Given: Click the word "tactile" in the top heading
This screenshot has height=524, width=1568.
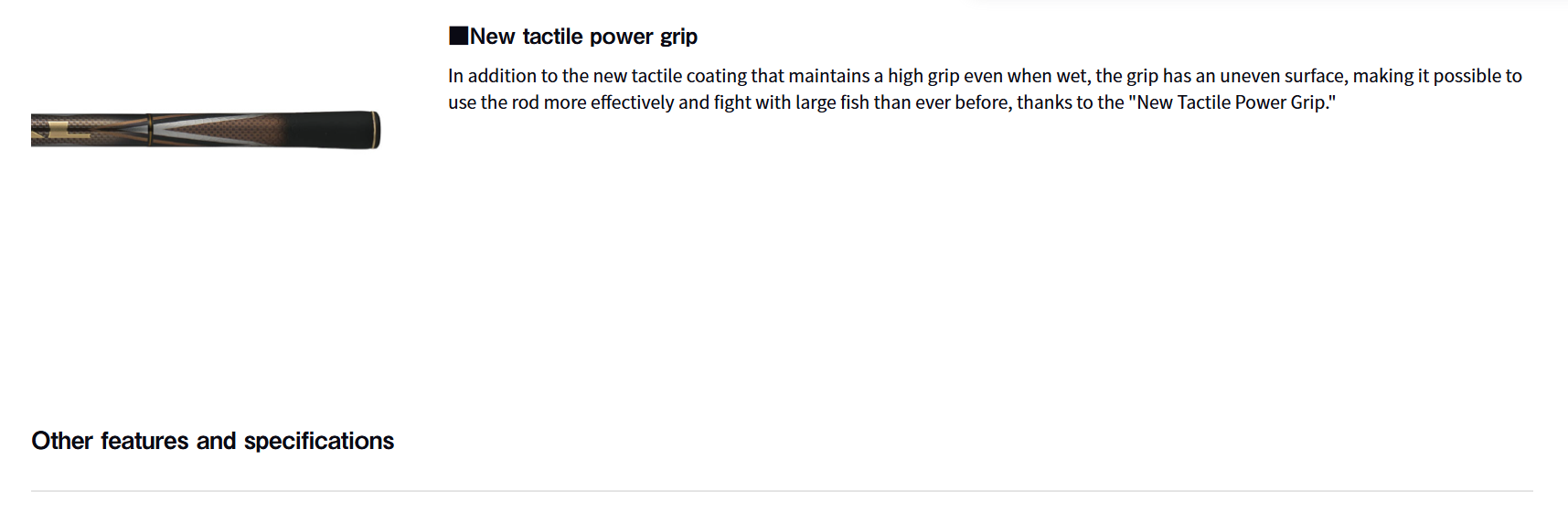Looking at the screenshot, I should pos(552,37).
